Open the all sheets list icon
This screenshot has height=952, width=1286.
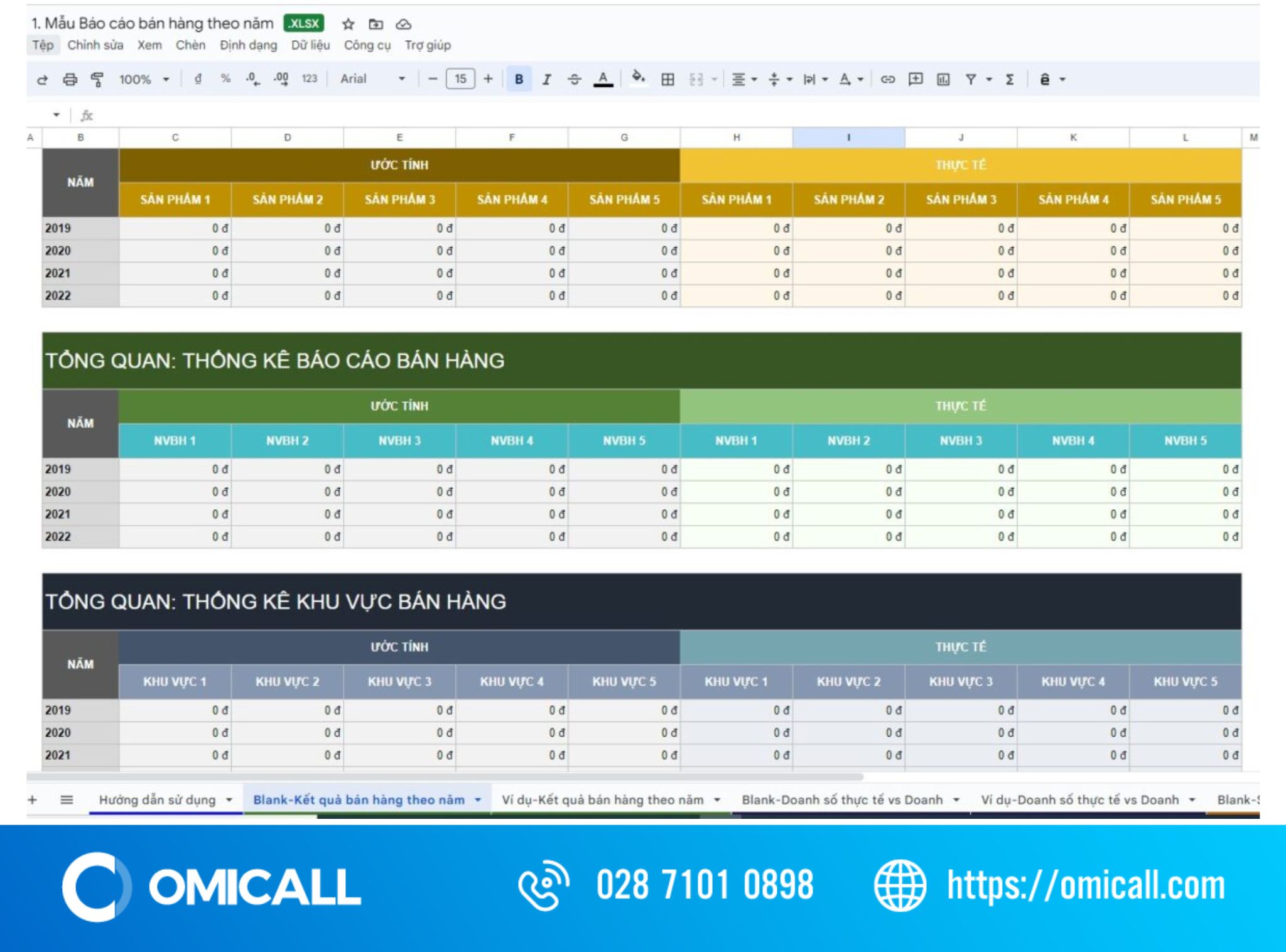67,799
